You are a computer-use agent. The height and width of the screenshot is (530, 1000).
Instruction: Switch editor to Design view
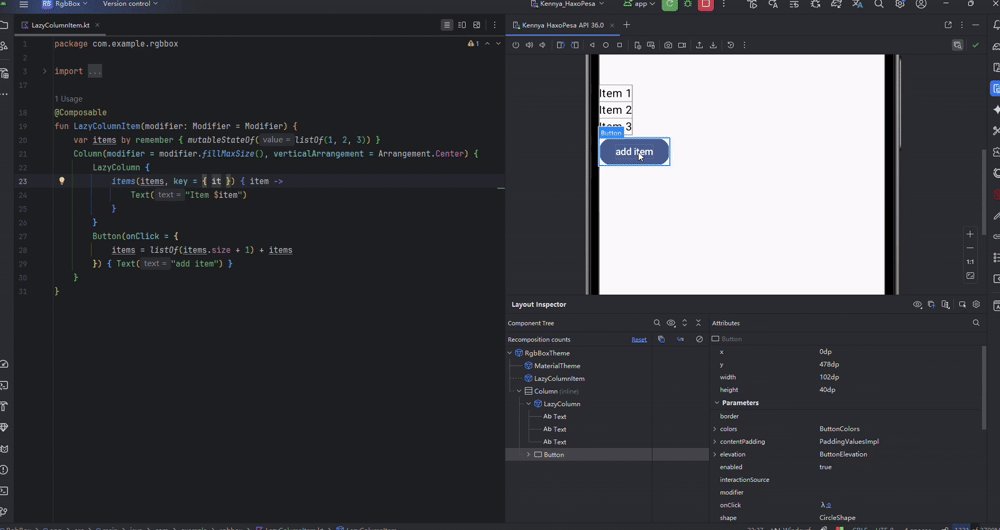[x=477, y=26]
